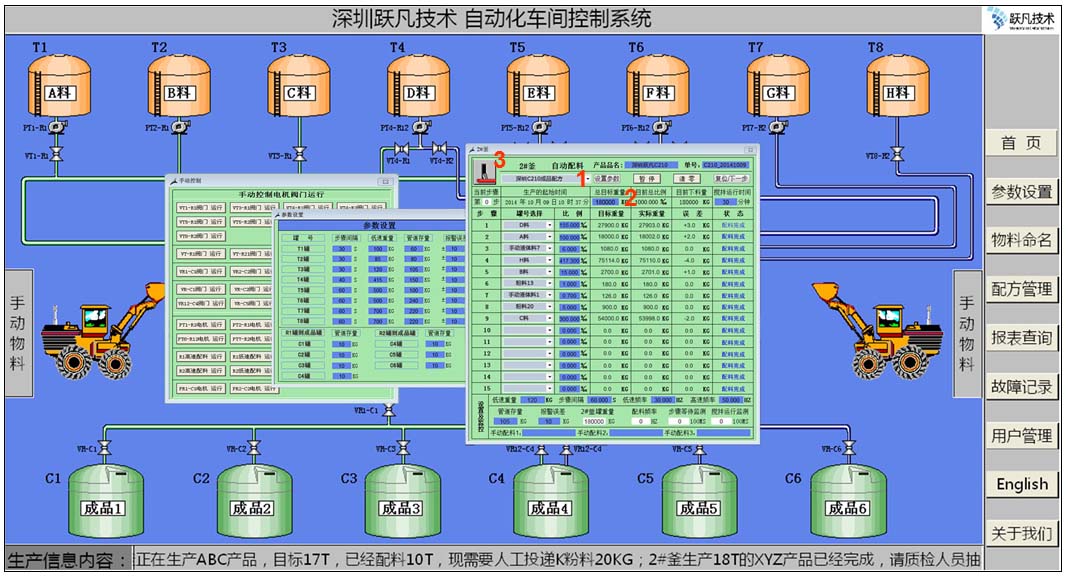Click right 手动物料 side panel
This screenshot has width=1068, height=576.
(967, 334)
